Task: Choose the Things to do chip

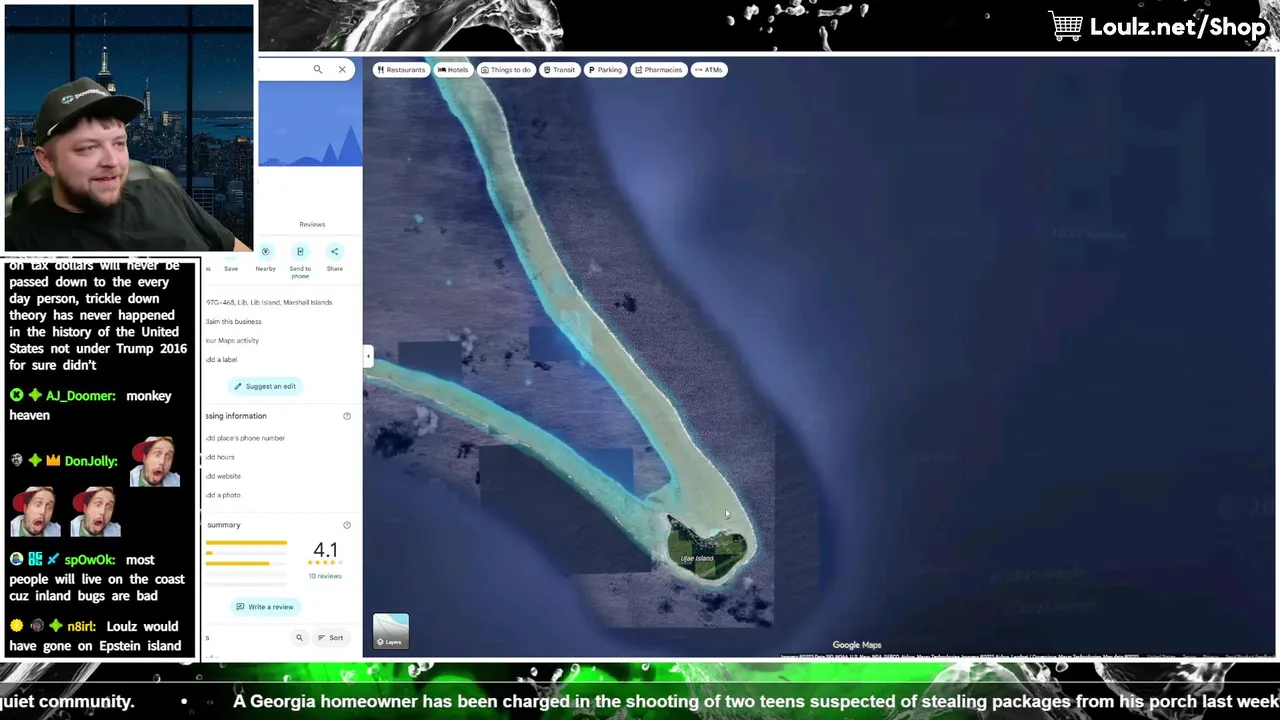Action: 506,70
